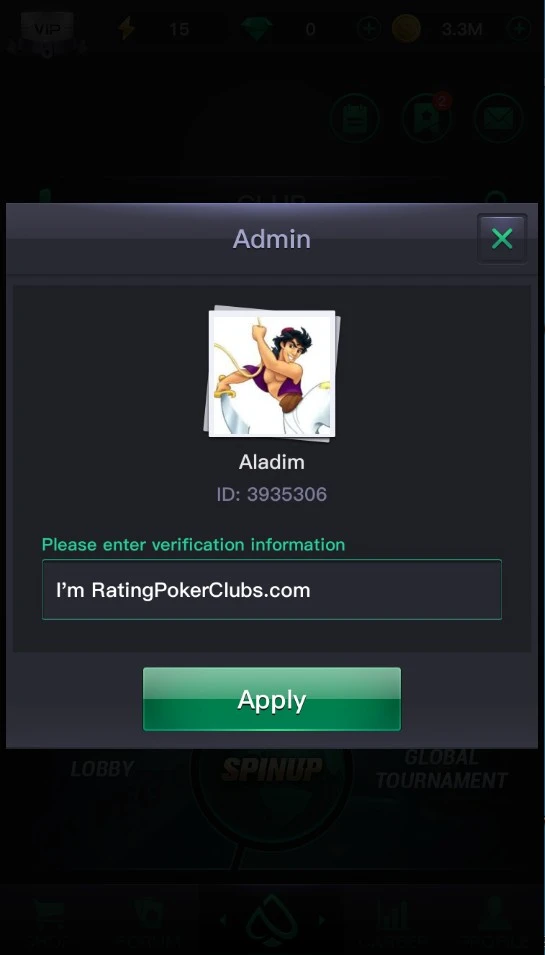
Task: Click the Apply button
Action: [x=272, y=699]
